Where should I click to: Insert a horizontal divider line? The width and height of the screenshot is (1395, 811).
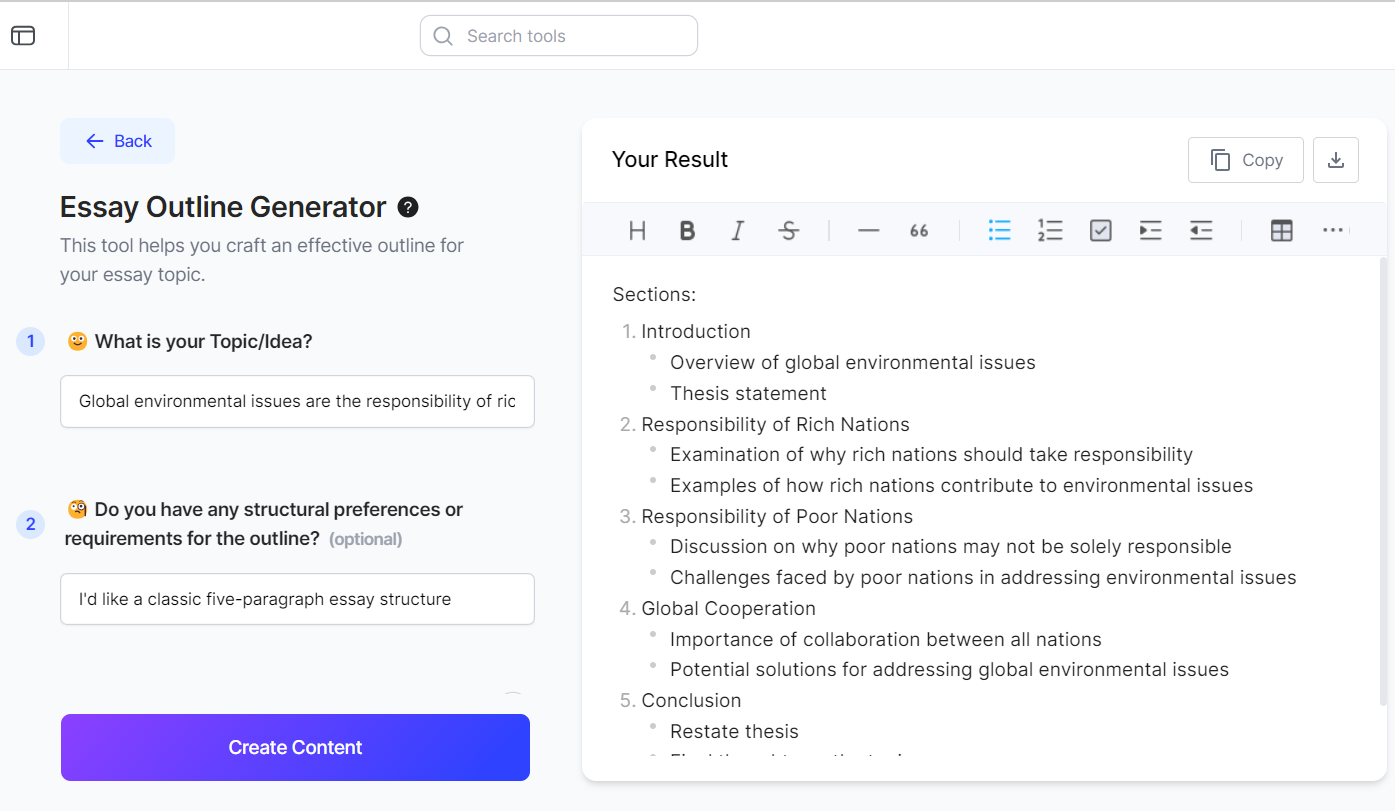click(x=868, y=231)
